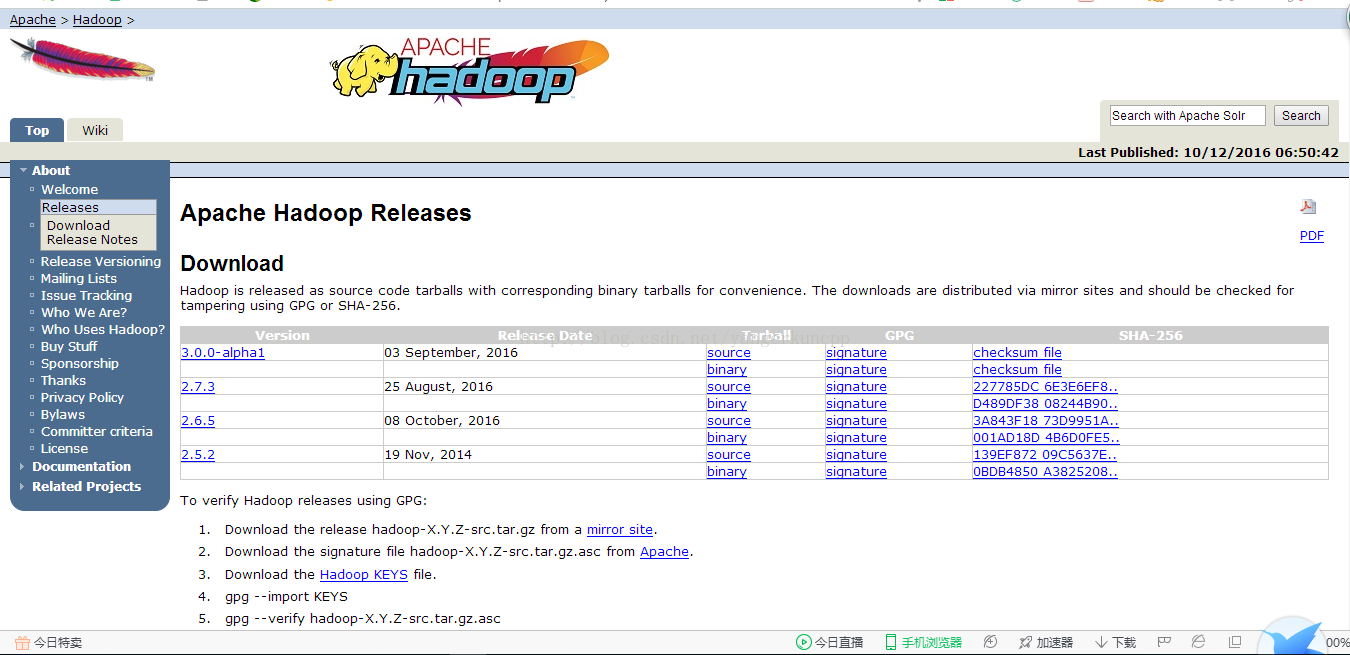Click the Last Published timestamp text

tap(1208, 153)
